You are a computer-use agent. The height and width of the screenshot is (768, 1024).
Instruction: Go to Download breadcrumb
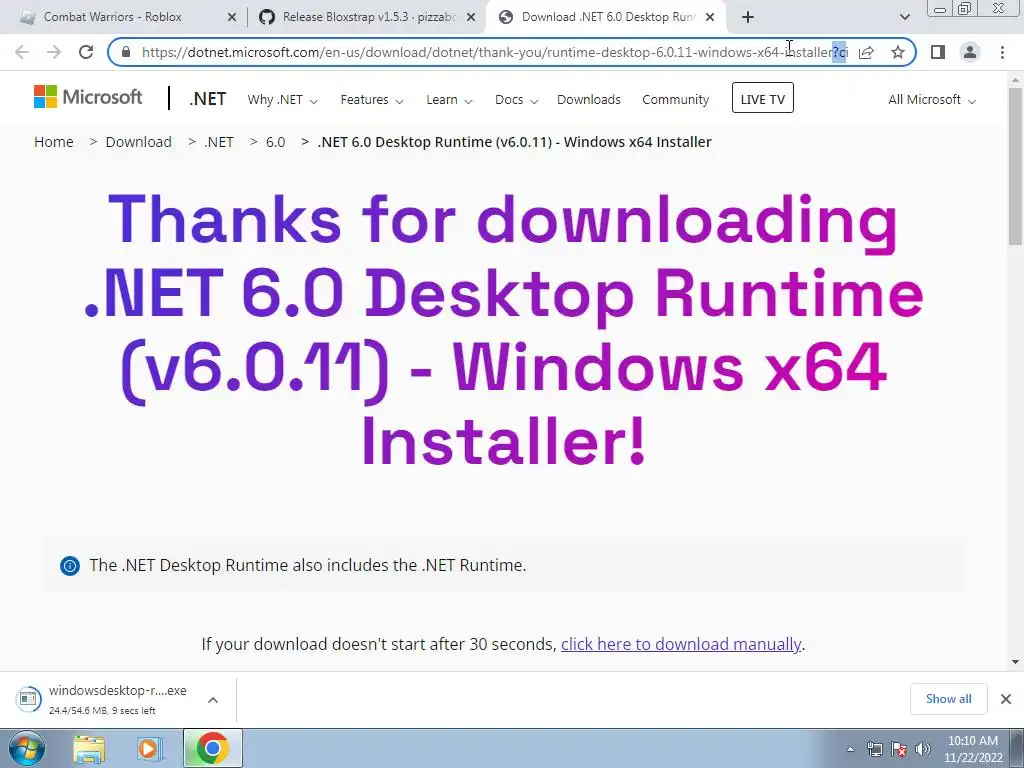click(138, 142)
